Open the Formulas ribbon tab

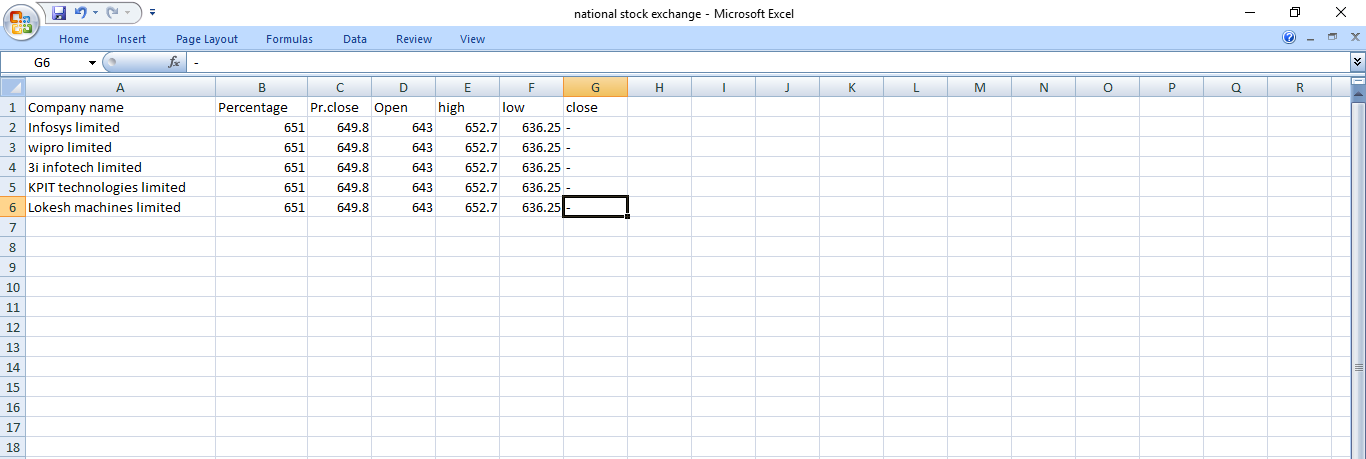[x=289, y=39]
